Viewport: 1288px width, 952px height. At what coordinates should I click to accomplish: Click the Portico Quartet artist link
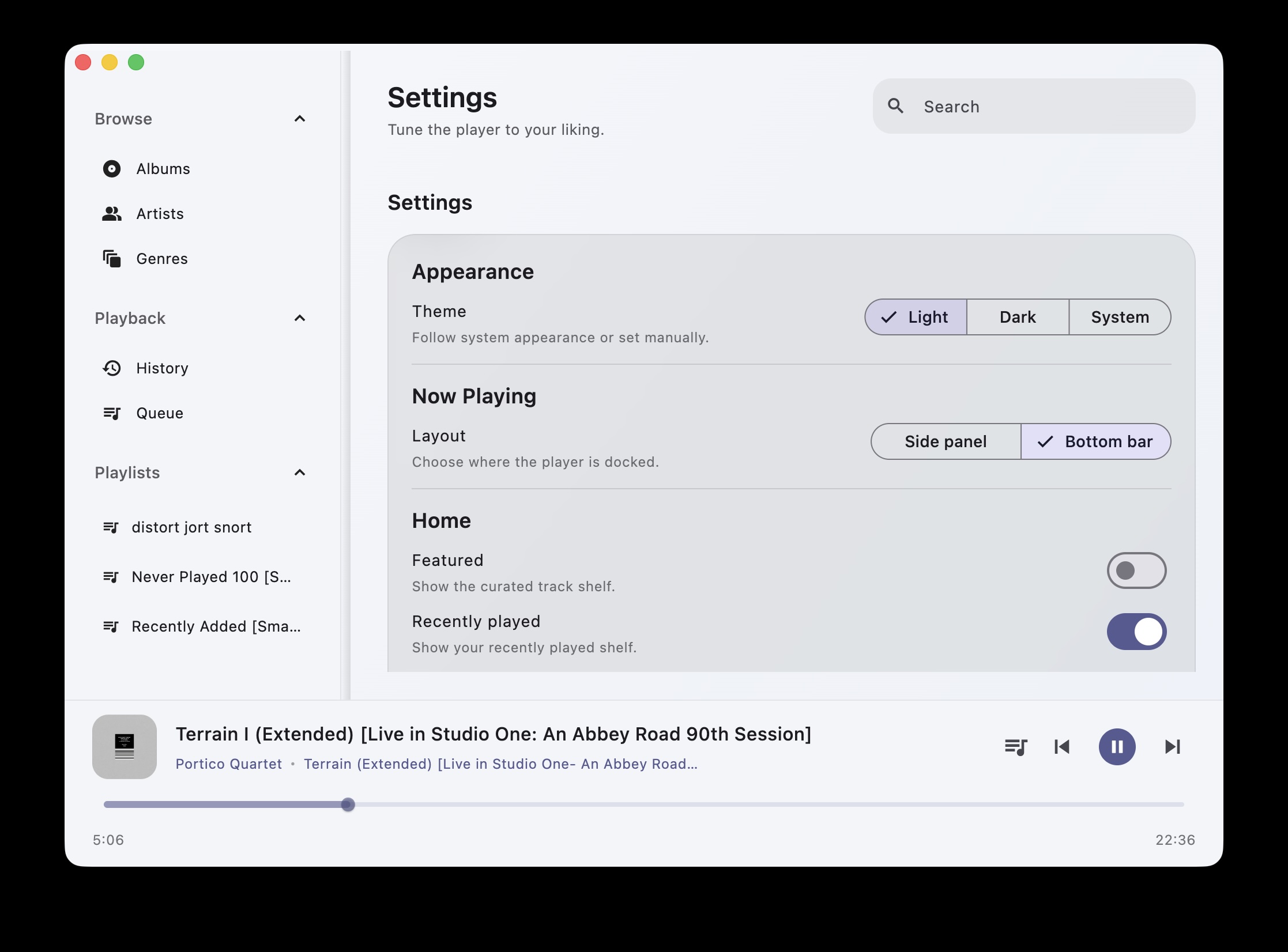point(229,764)
